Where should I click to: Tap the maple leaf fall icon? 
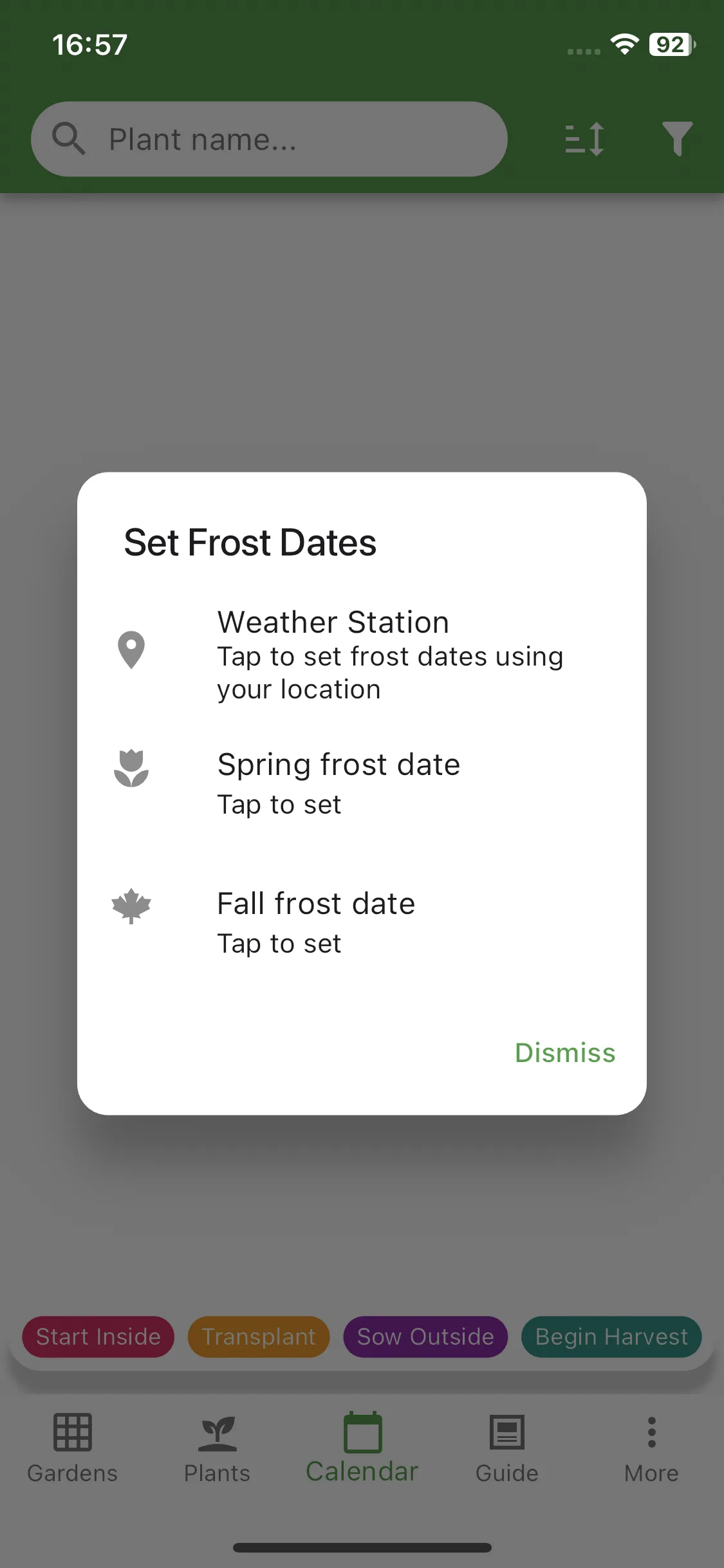pyautogui.click(x=131, y=906)
